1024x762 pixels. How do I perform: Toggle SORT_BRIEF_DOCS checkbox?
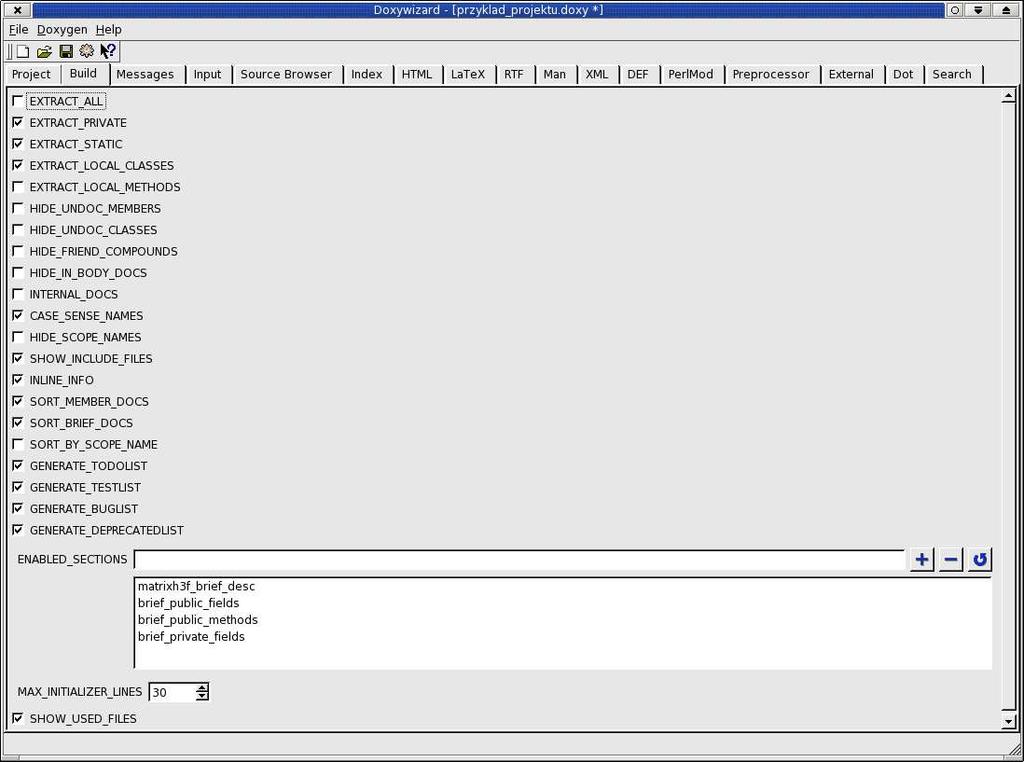[18, 423]
